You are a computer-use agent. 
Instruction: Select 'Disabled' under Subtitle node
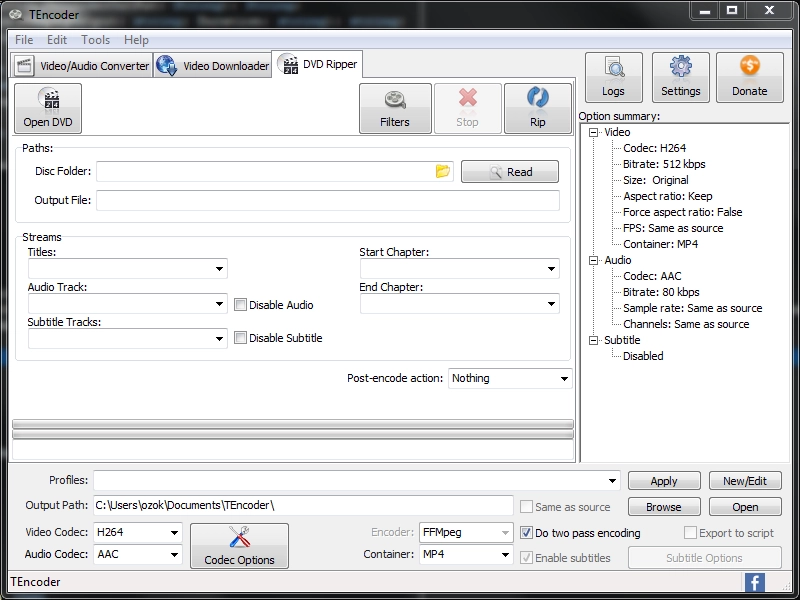(x=643, y=356)
